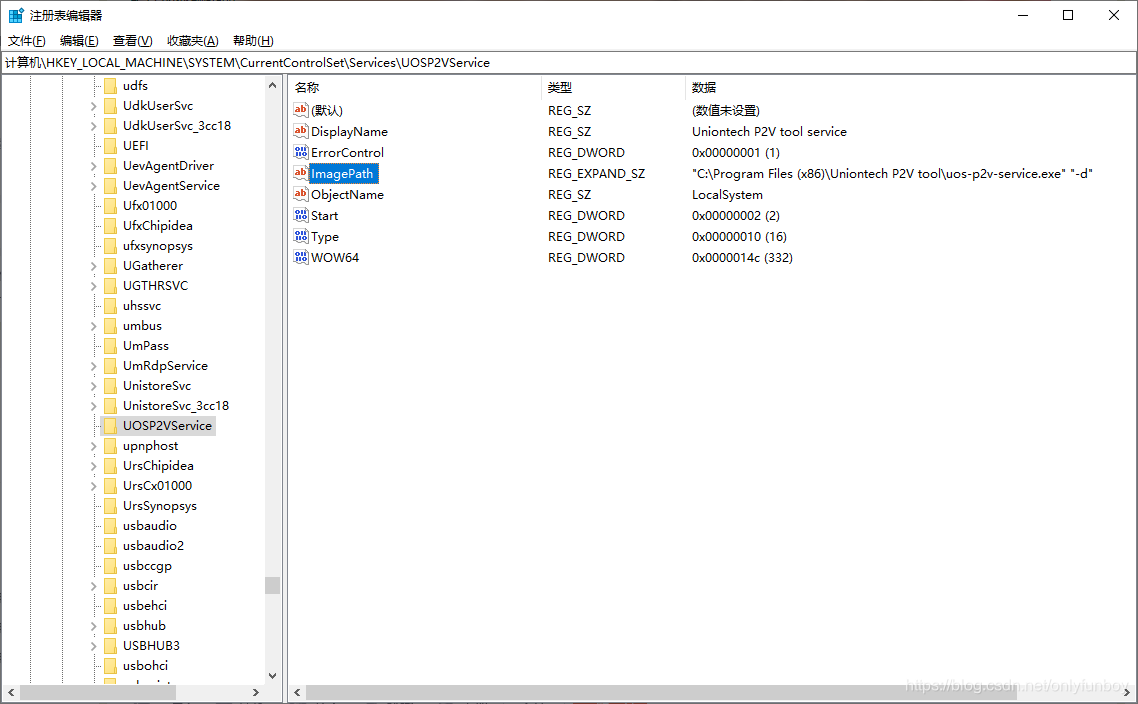Viewport: 1138px width, 704px height.
Task: Click the folder icon of Ufx01000 key
Action: pyautogui.click(x=110, y=206)
